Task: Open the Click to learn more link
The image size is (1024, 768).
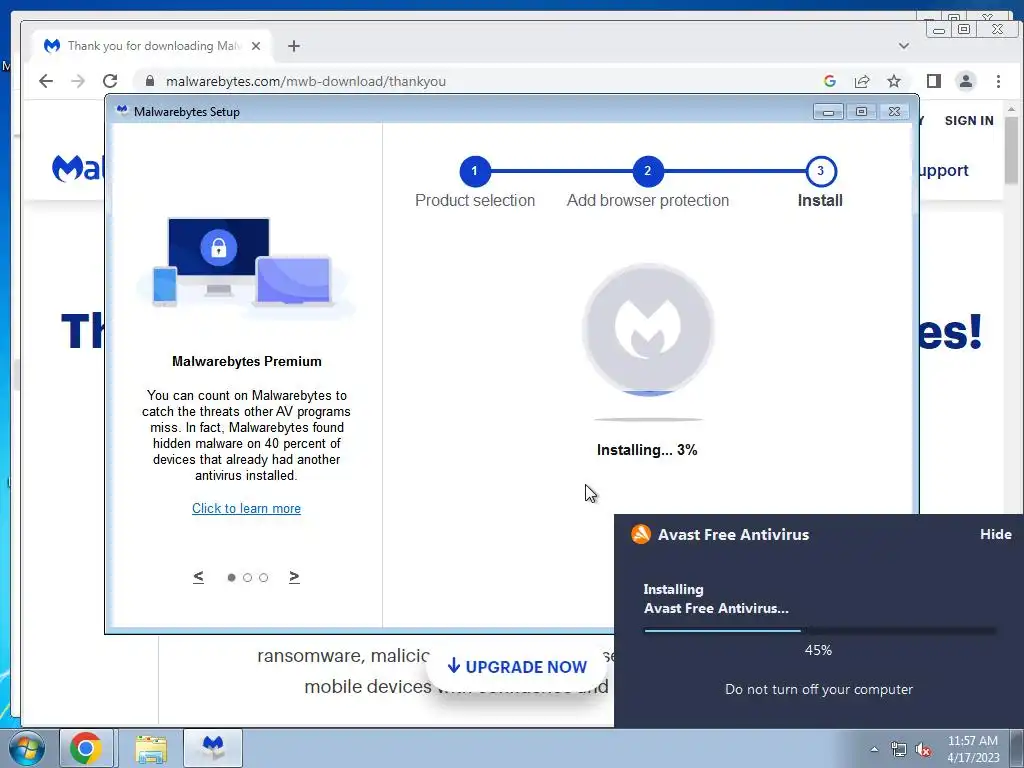Action: pos(246,509)
